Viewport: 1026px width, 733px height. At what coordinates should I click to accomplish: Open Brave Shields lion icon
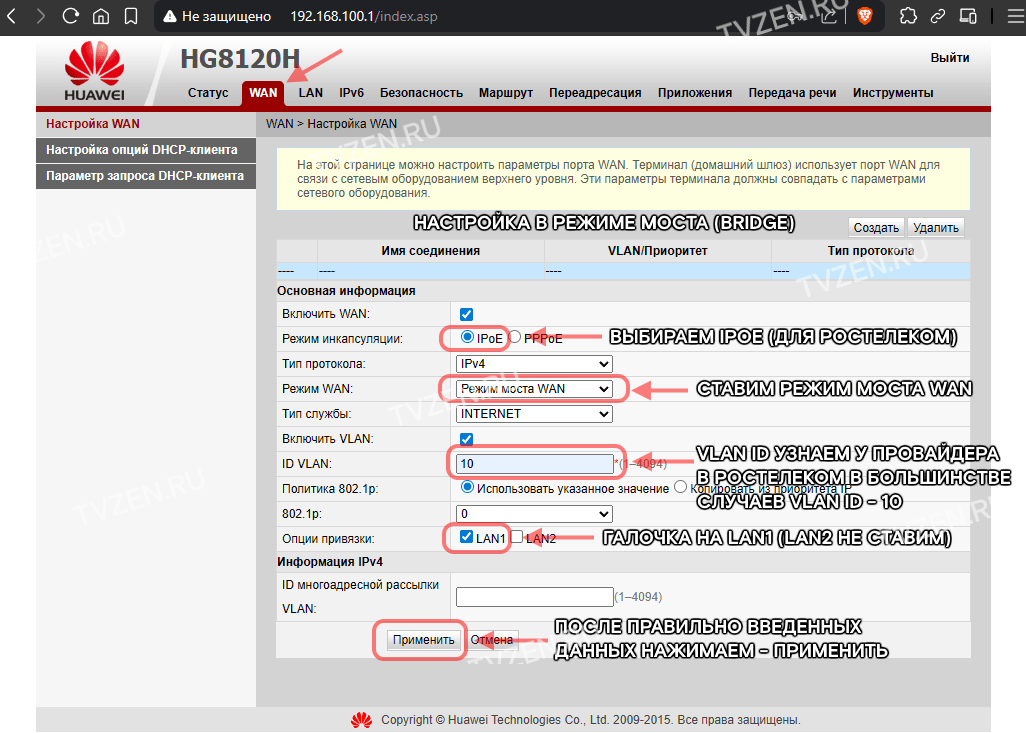click(x=864, y=16)
